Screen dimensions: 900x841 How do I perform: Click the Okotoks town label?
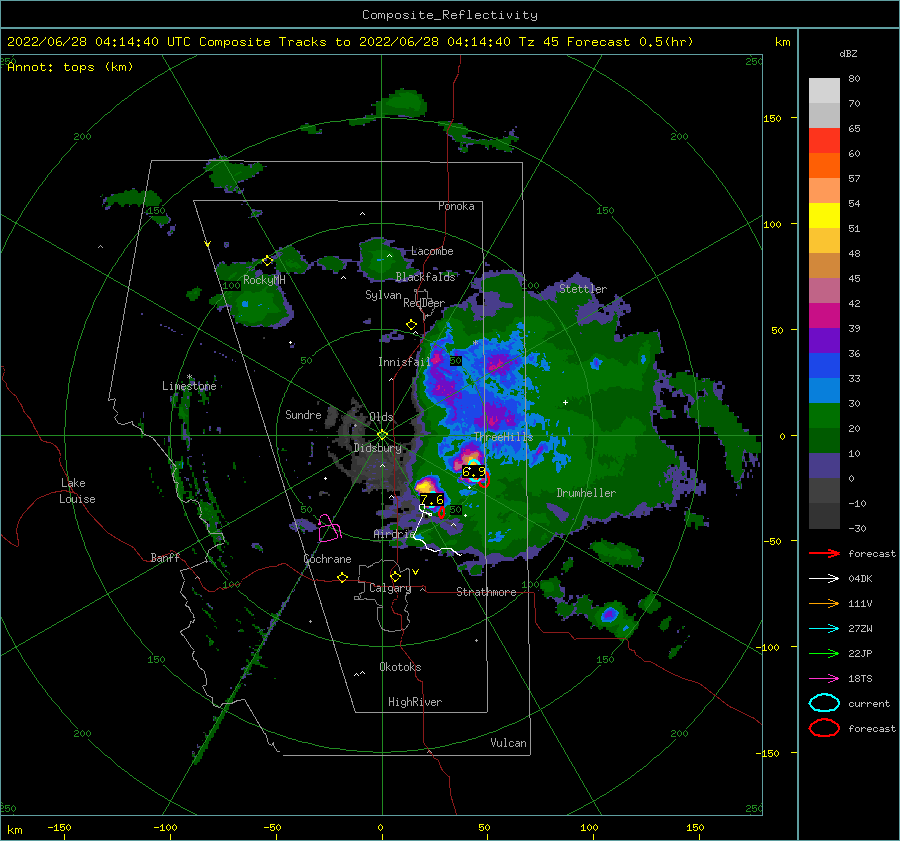point(400,667)
